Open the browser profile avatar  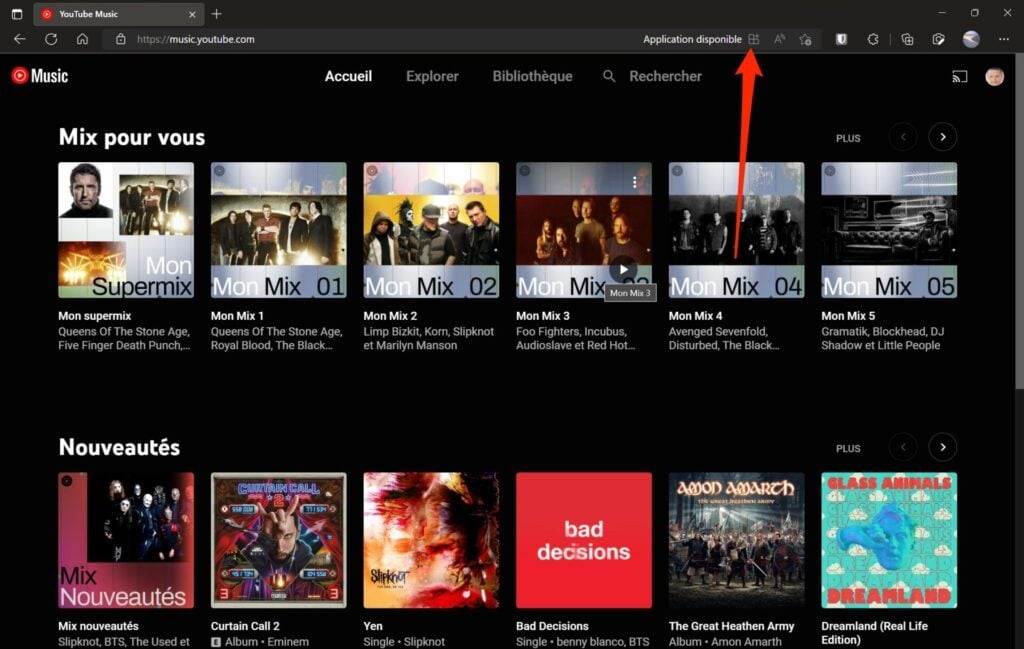click(971, 39)
